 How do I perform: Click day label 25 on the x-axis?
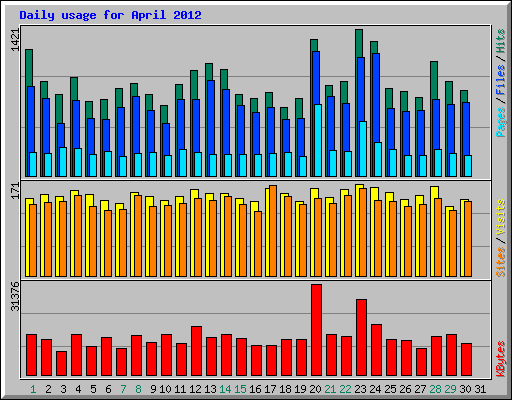(390, 389)
